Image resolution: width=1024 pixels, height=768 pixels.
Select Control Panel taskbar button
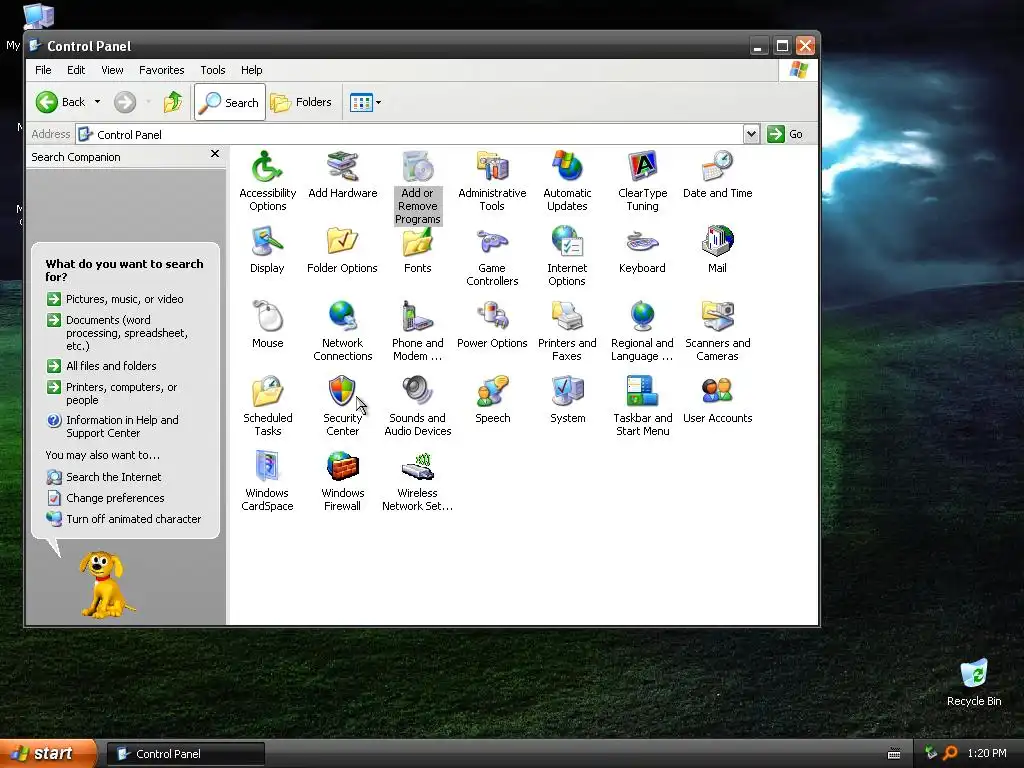pyautogui.click(x=185, y=754)
